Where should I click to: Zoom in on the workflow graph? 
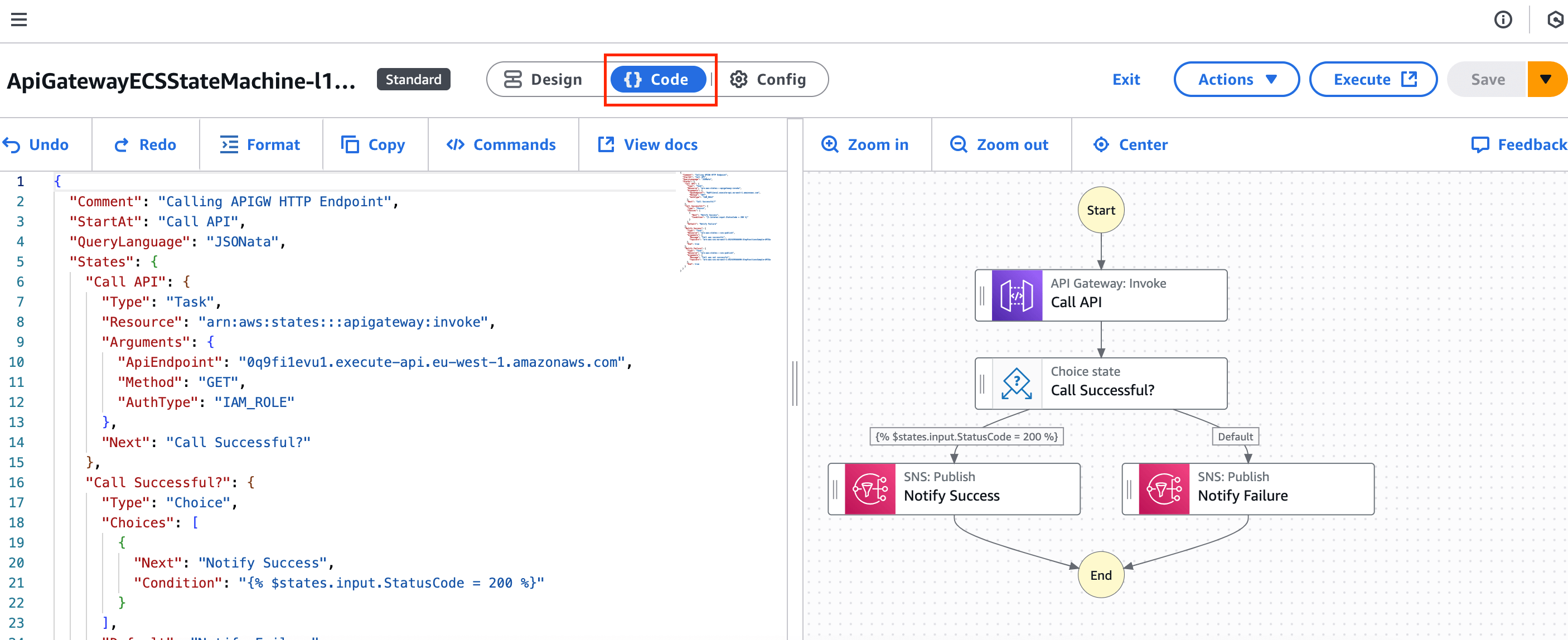tap(865, 145)
